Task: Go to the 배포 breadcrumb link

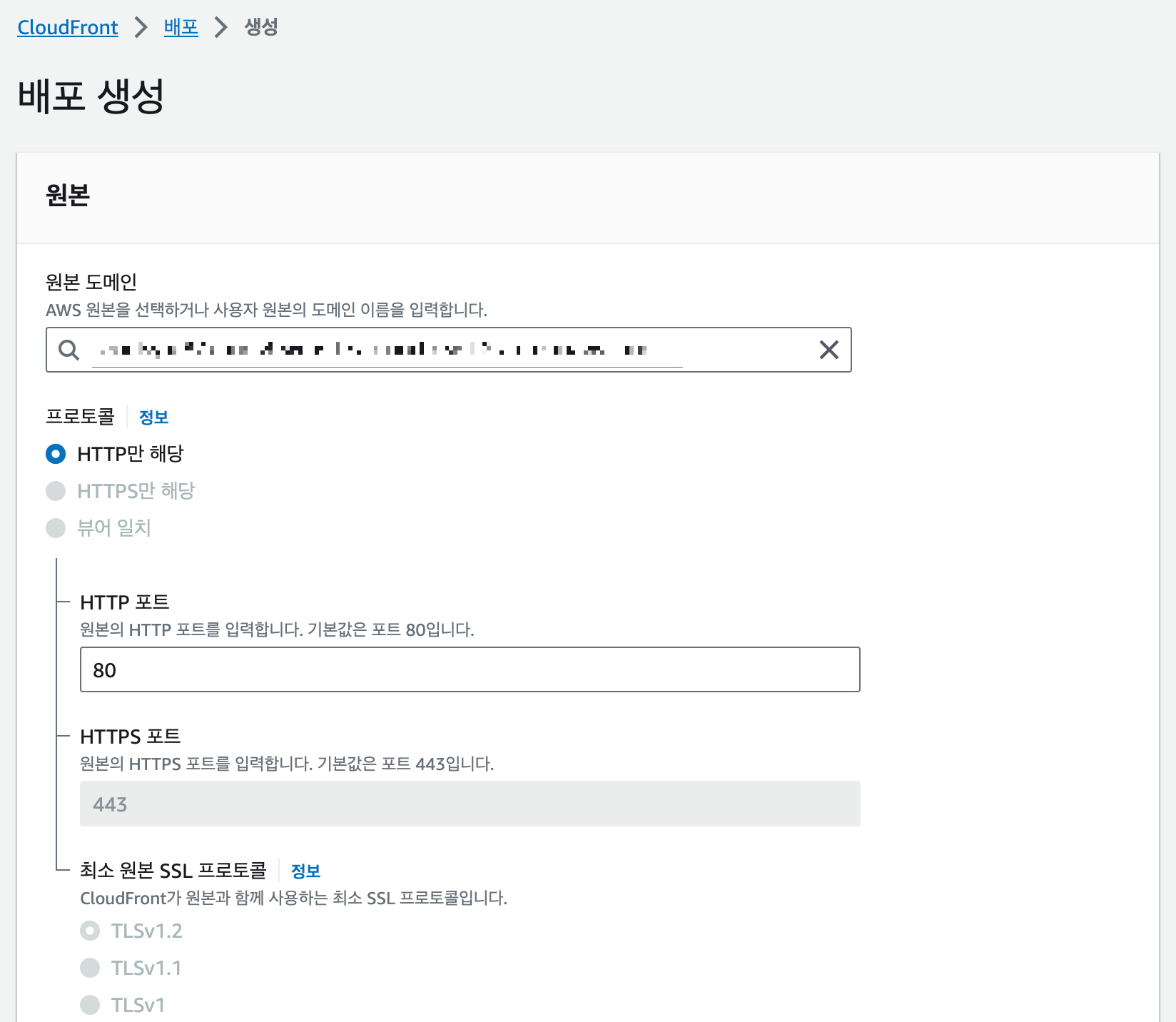Action: point(181,27)
